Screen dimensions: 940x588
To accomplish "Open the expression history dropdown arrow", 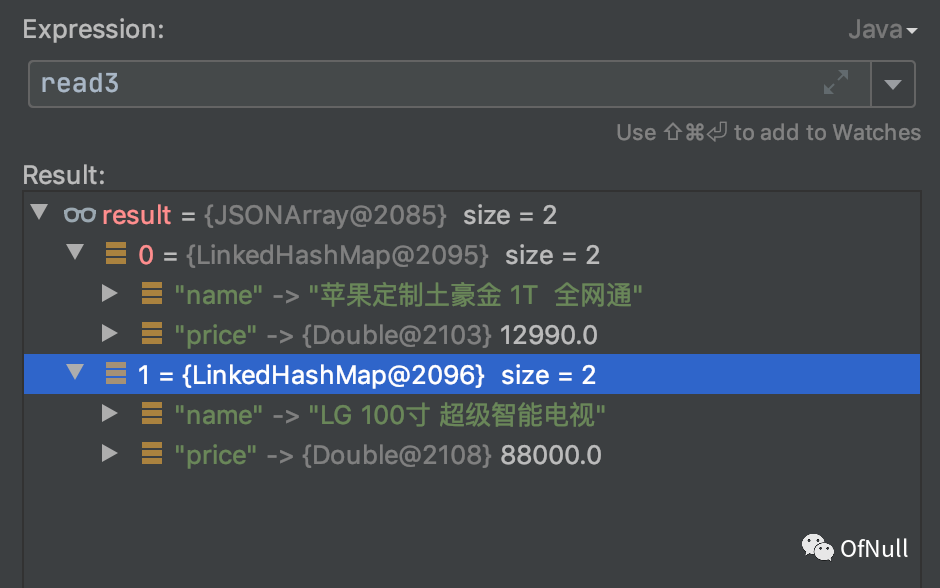I will click(x=893, y=83).
